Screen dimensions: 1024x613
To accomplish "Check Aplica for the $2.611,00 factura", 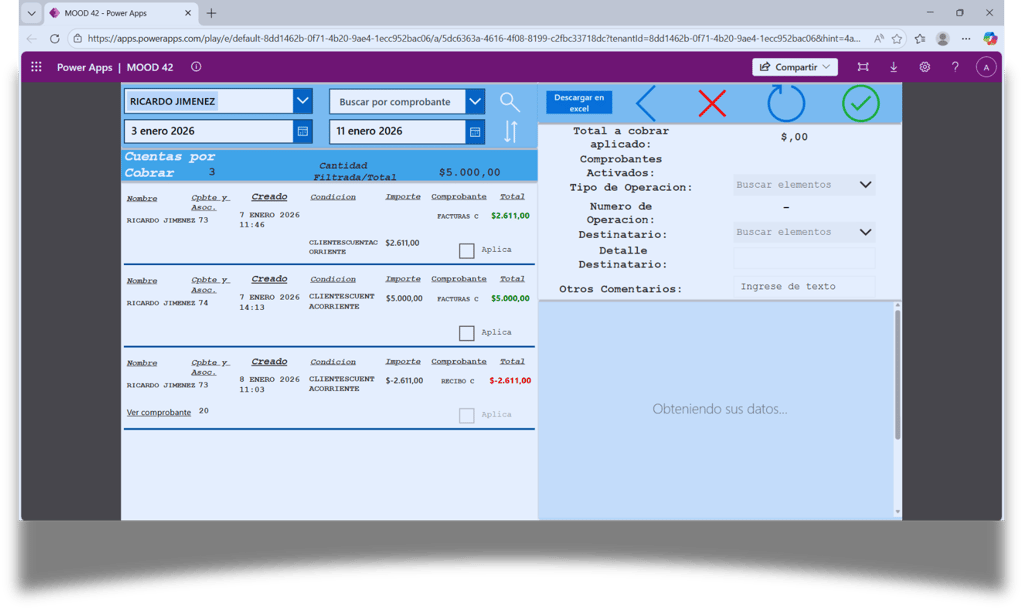I will [x=466, y=251].
